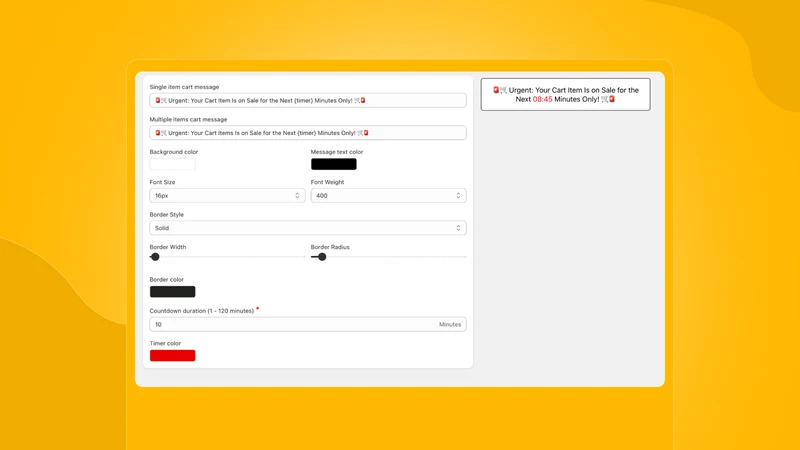Click the Countdown duration (1 - 120 minutes) label

(x=202, y=311)
